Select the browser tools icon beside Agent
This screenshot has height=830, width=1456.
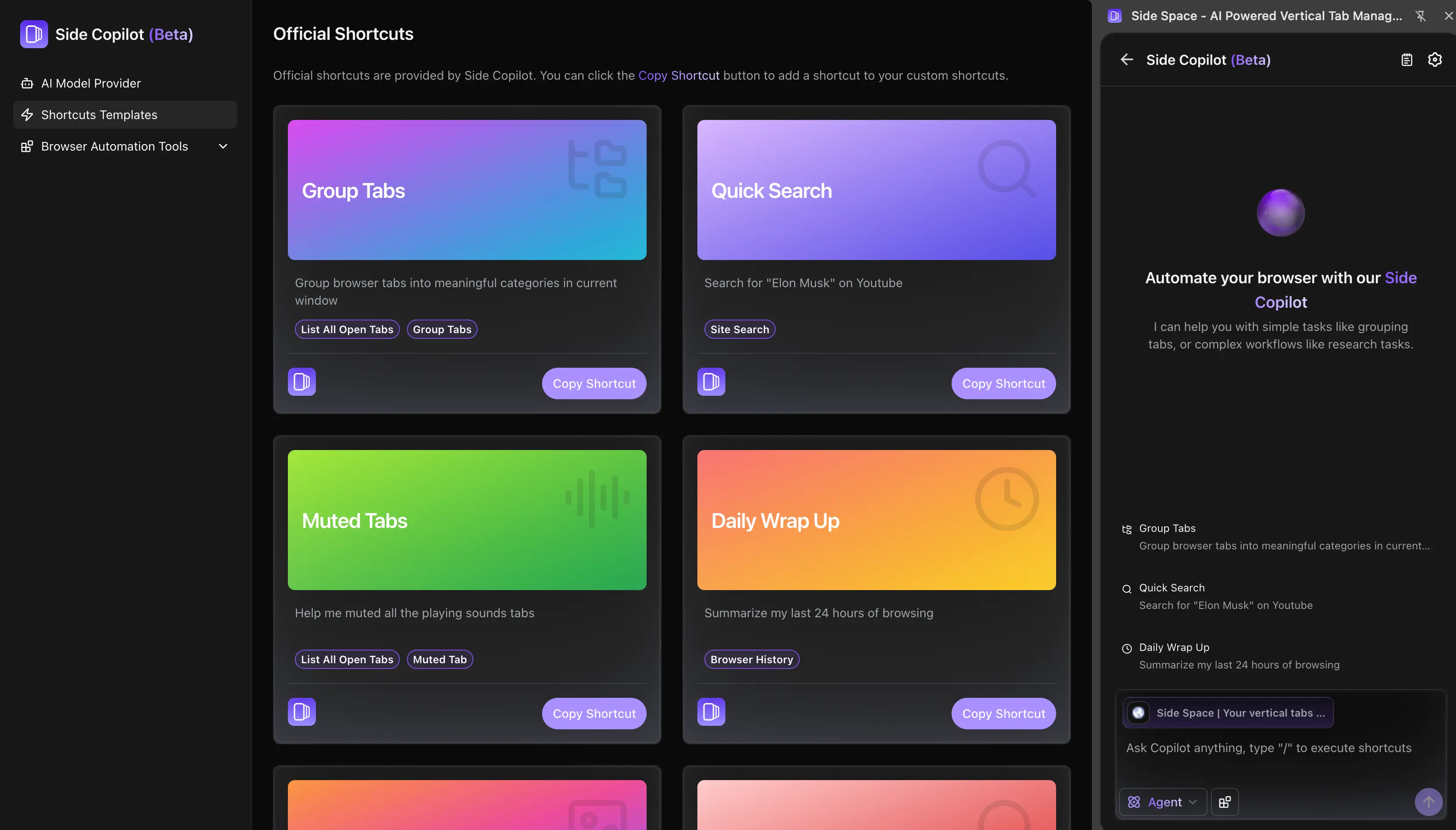point(1225,802)
